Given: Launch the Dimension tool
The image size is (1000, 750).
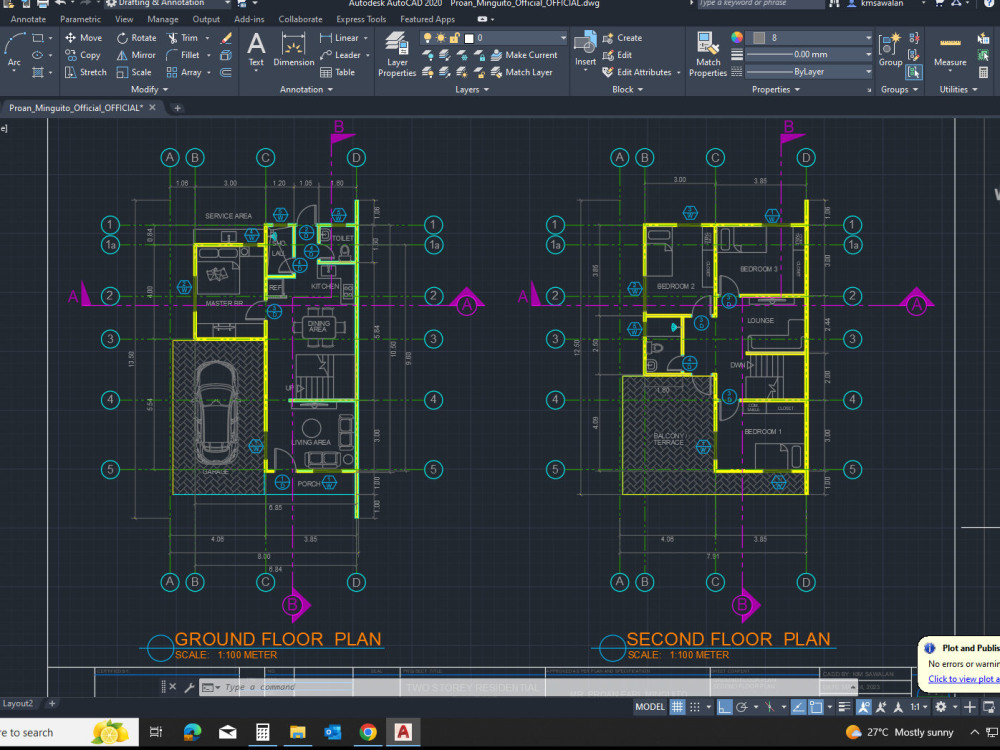Looking at the screenshot, I should [294, 48].
